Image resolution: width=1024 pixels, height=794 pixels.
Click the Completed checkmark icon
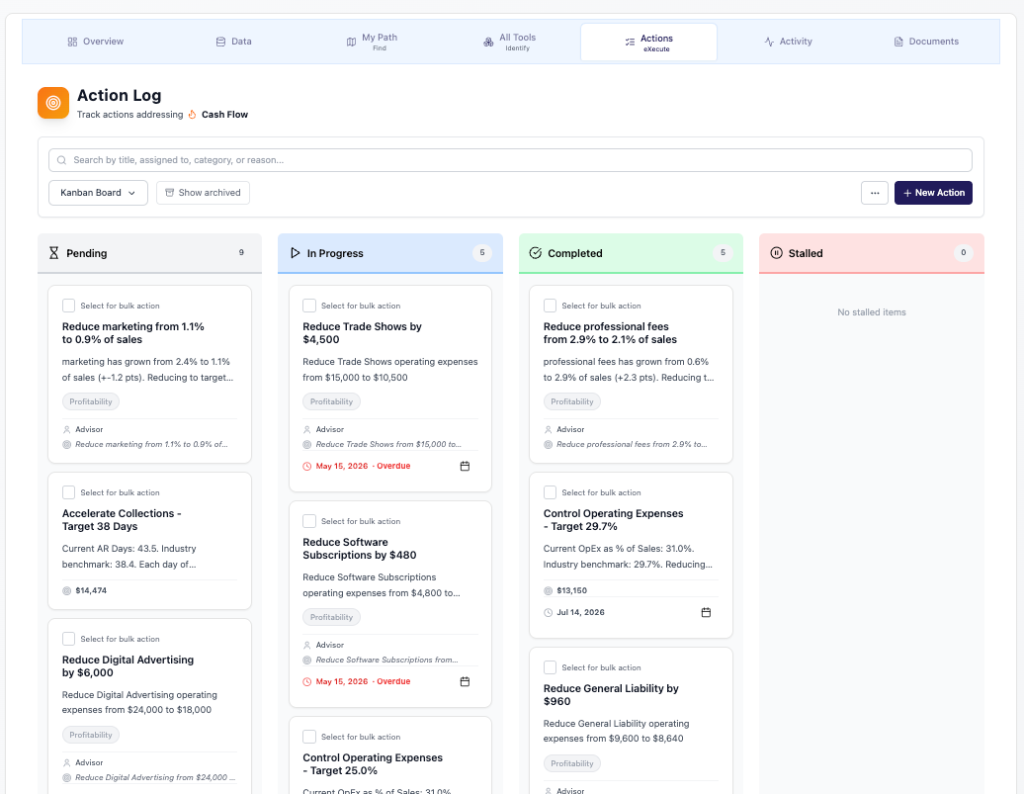click(536, 253)
